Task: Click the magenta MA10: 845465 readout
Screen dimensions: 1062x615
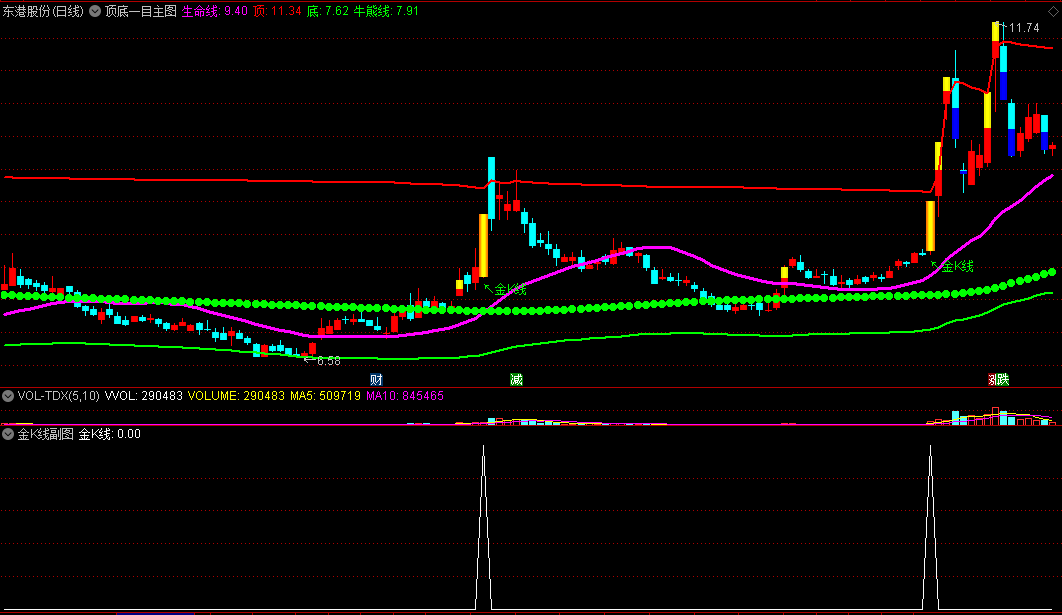Action: pos(405,396)
